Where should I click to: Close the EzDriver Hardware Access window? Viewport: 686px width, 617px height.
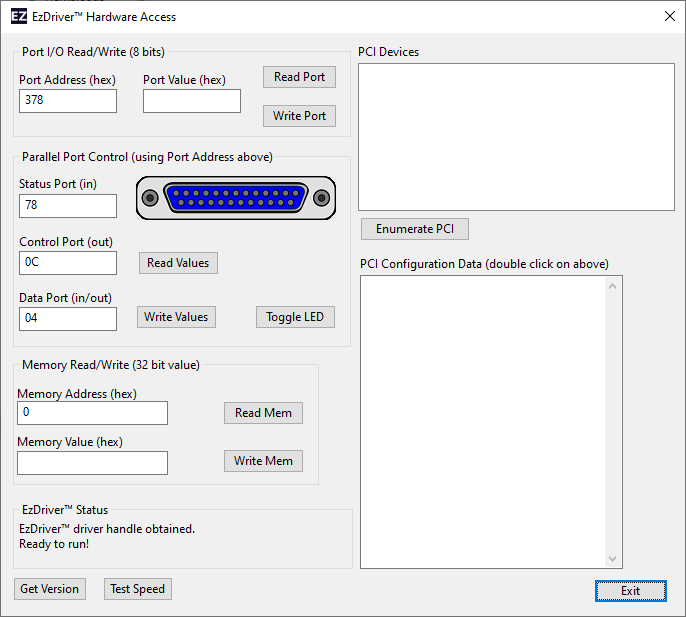coord(669,17)
